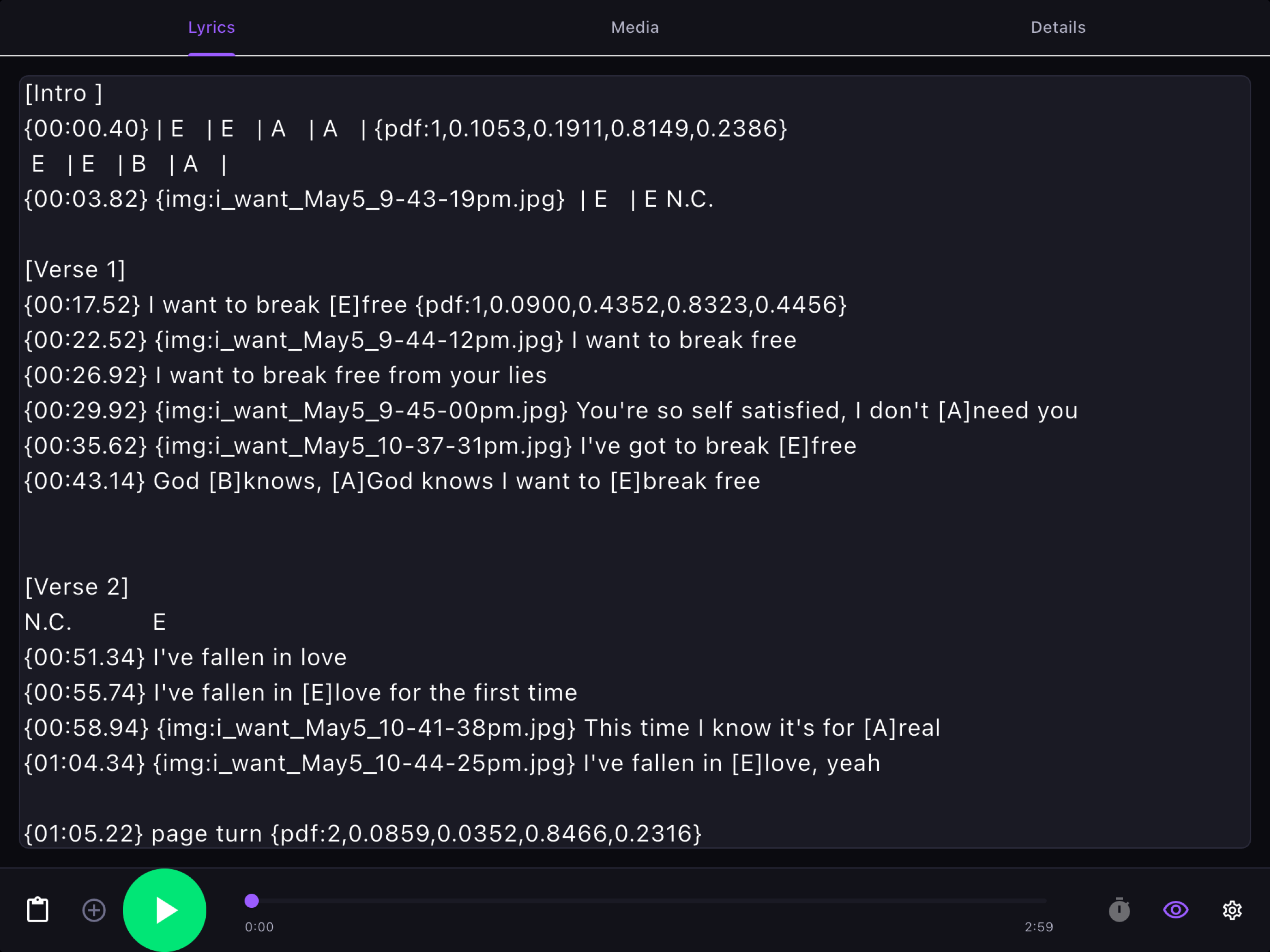Screen dimensions: 1270x952
Task: Click the 0:00 elapsed time label
Action: pyautogui.click(x=259, y=927)
